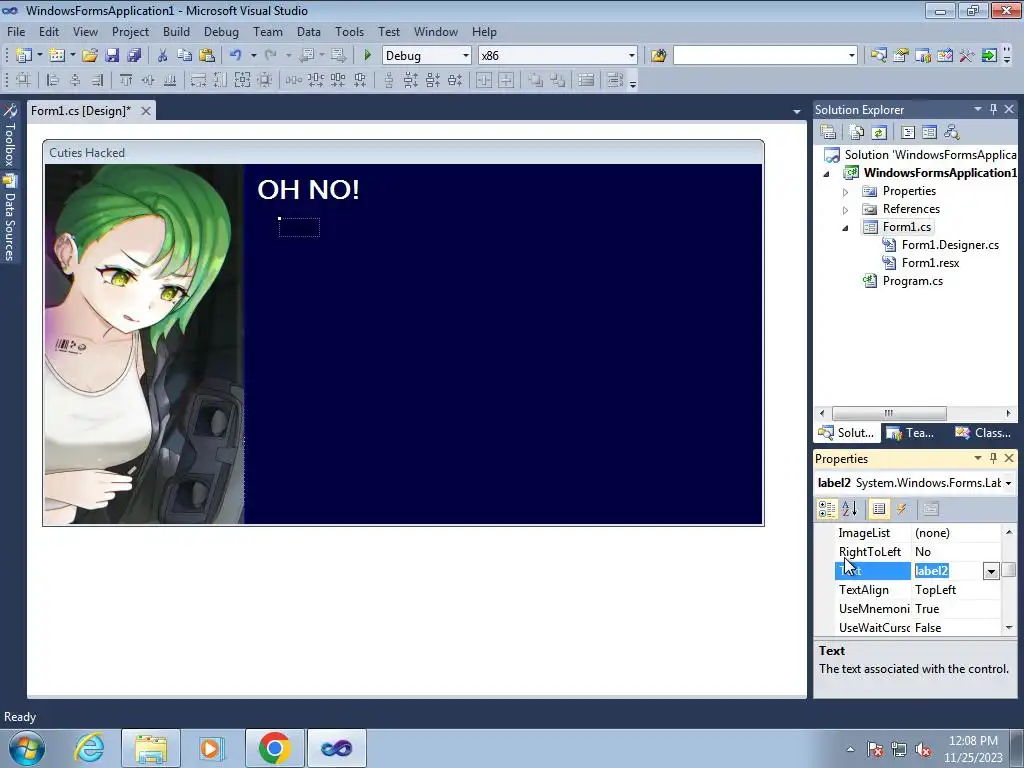
Task: Collapse the Form1.cs node in Solution Explorer
Action: pyautogui.click(x=846, y=228)
